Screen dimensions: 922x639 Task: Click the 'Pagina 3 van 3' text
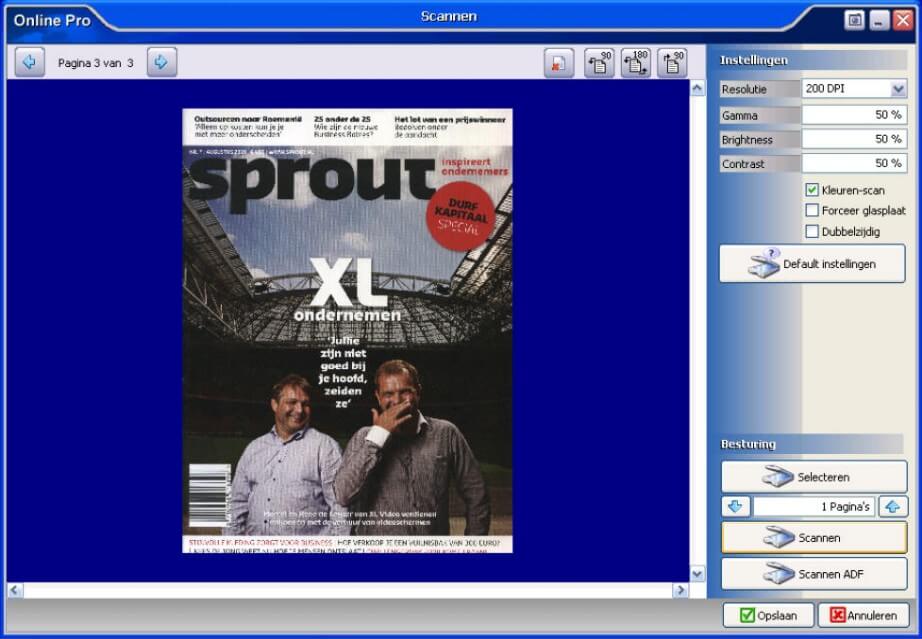pos(95,63)
